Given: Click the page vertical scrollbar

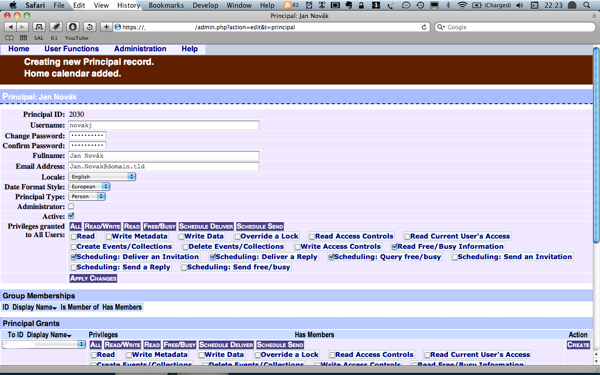Looking at the screenshot, I should tap(596, 145).
